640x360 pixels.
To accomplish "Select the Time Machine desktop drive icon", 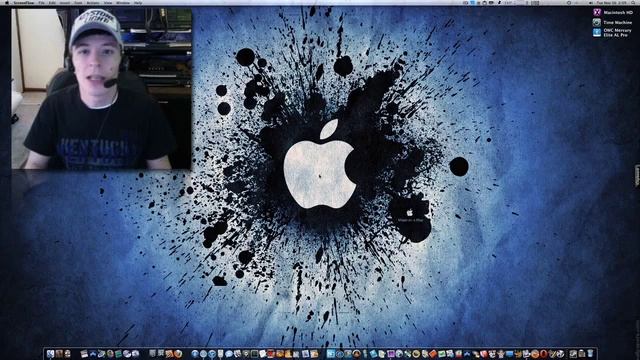I will 597,22.
